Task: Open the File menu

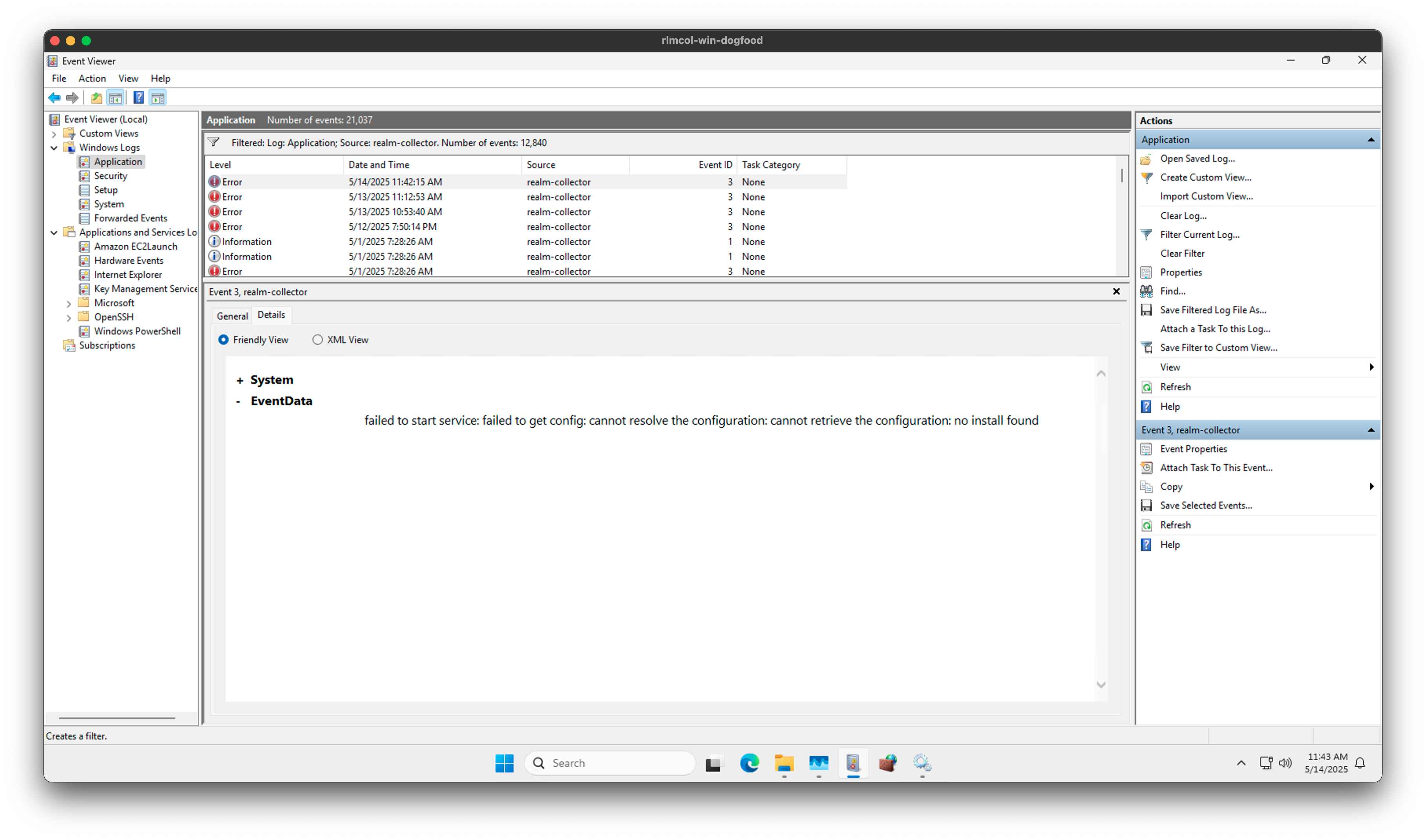Action: (59, 79)
